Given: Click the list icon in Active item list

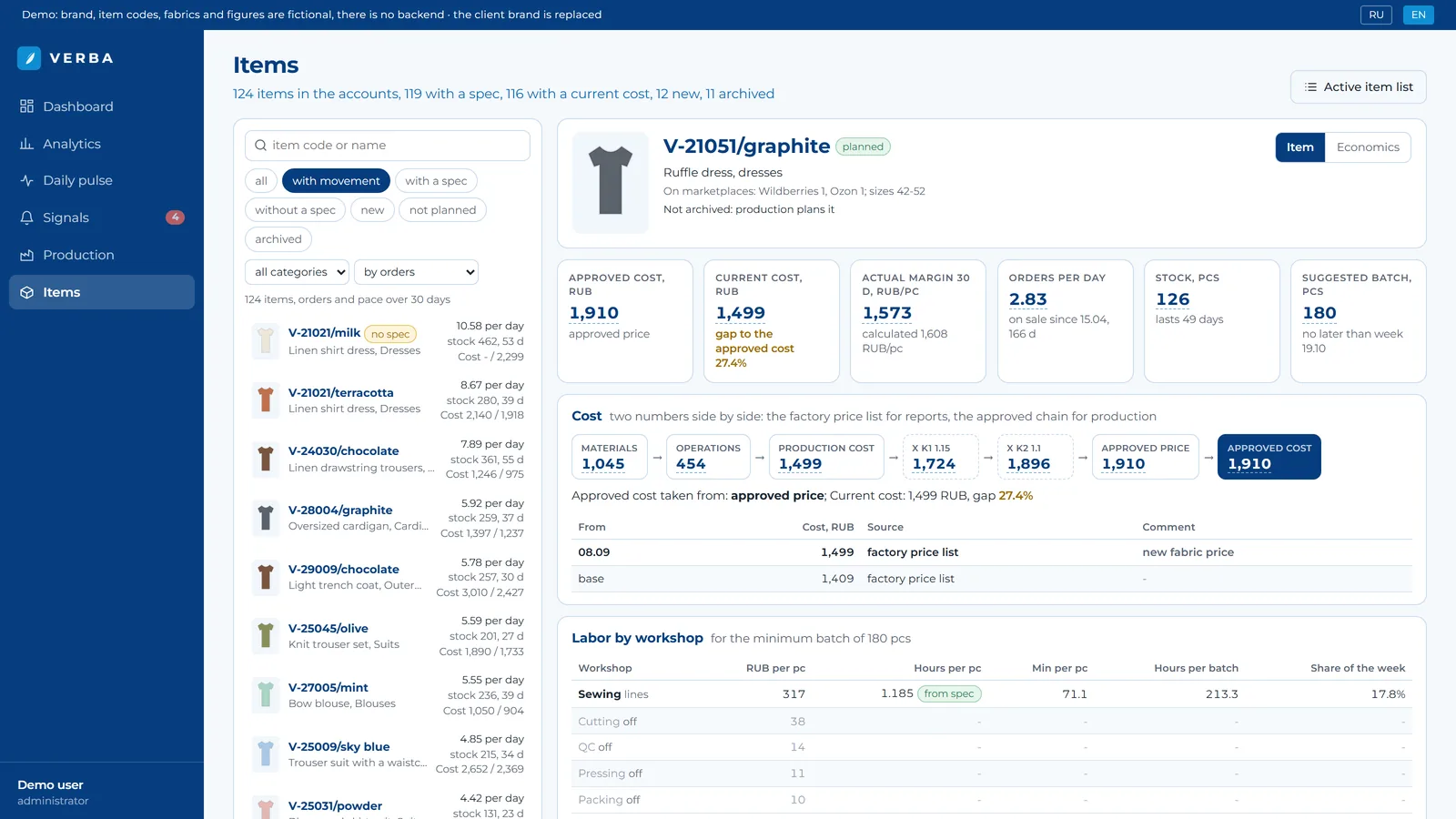Looking at the screenshot, I should pyautogui.click(x=1310, y=87).
